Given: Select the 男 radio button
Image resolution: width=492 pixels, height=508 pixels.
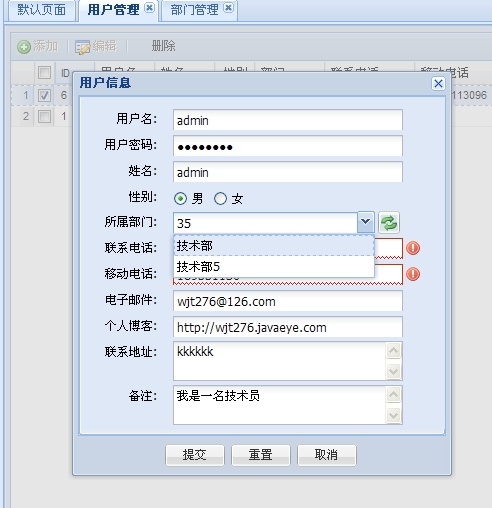Looking at the screenshot, I should click(180, 199).
